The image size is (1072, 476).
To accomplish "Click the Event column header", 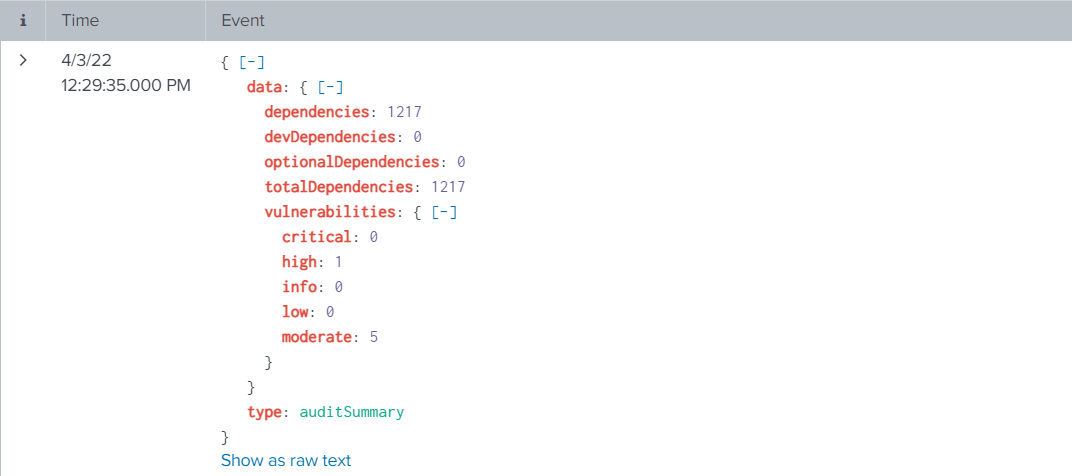I will [243, 20].
